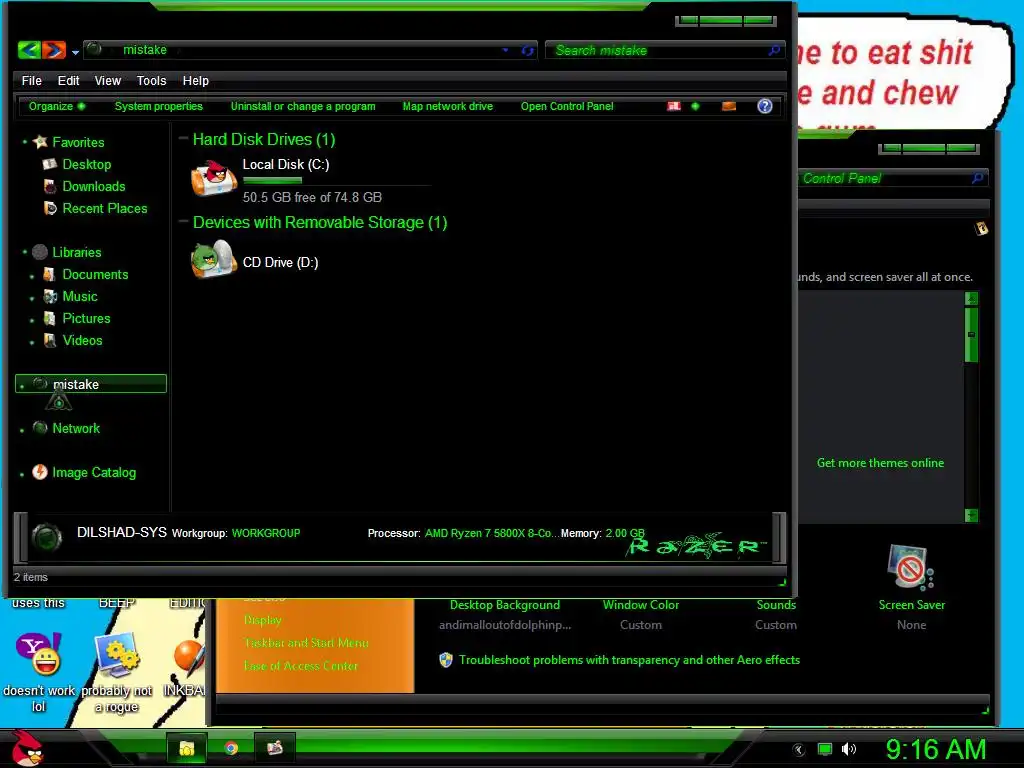Toggle the preview pane icon
This screenshot has width=1024, height=768.
729,106
